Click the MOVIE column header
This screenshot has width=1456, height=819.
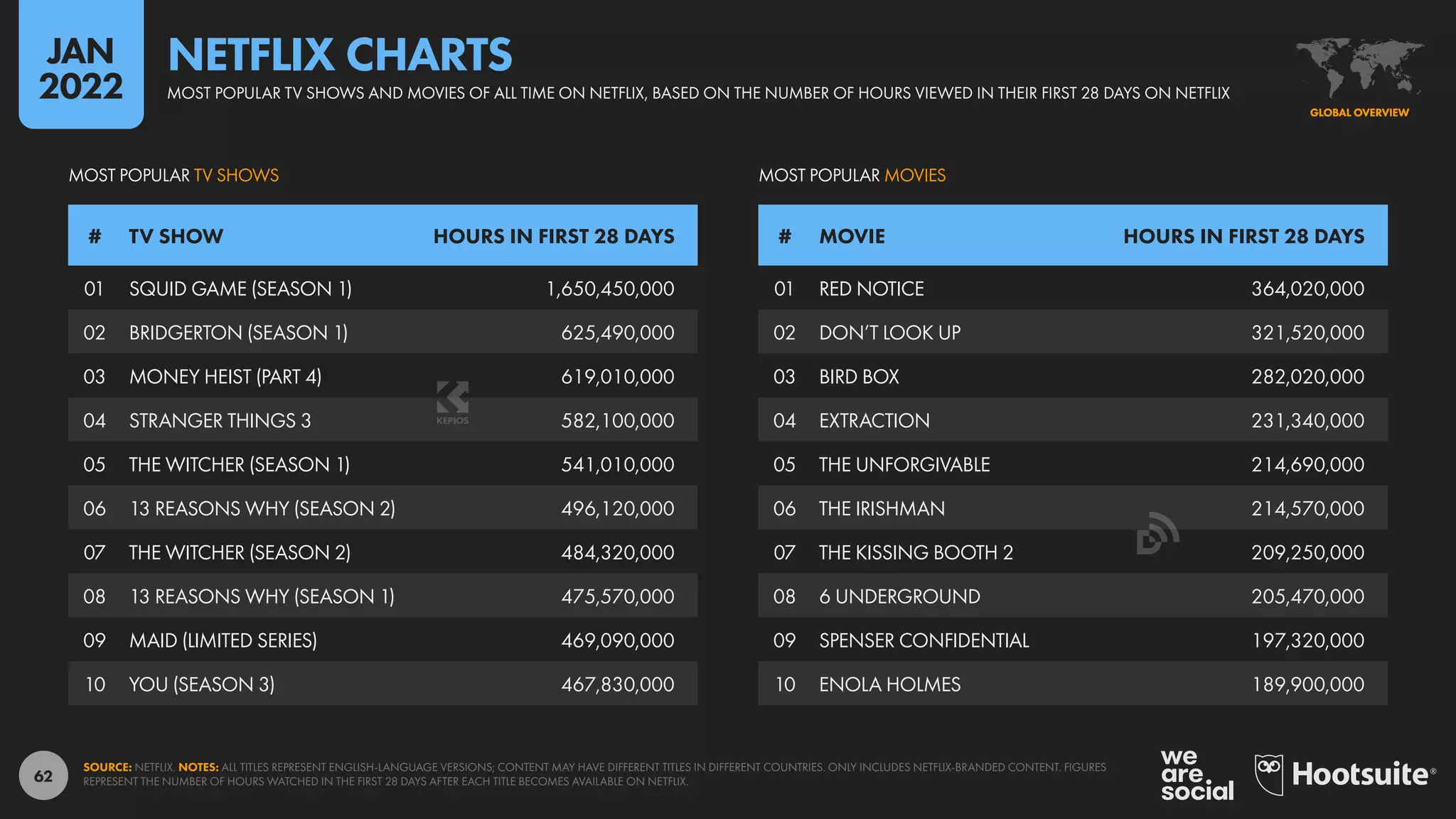click(852, 236)
